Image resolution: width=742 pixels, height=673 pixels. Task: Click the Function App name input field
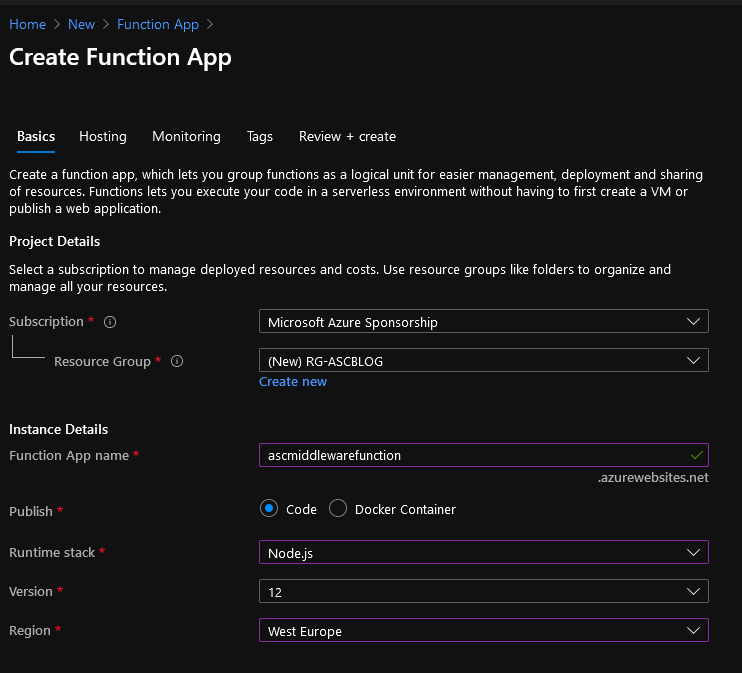(x=470, y=455)
